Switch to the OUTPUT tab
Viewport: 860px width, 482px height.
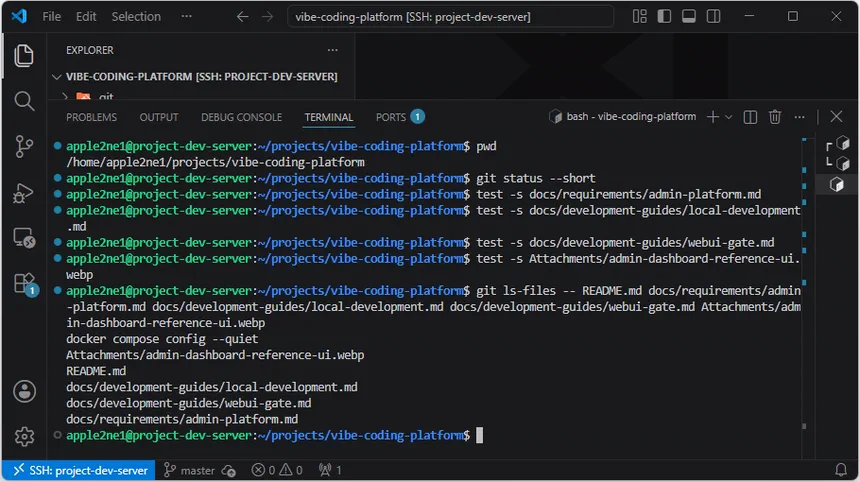point(159,117)
